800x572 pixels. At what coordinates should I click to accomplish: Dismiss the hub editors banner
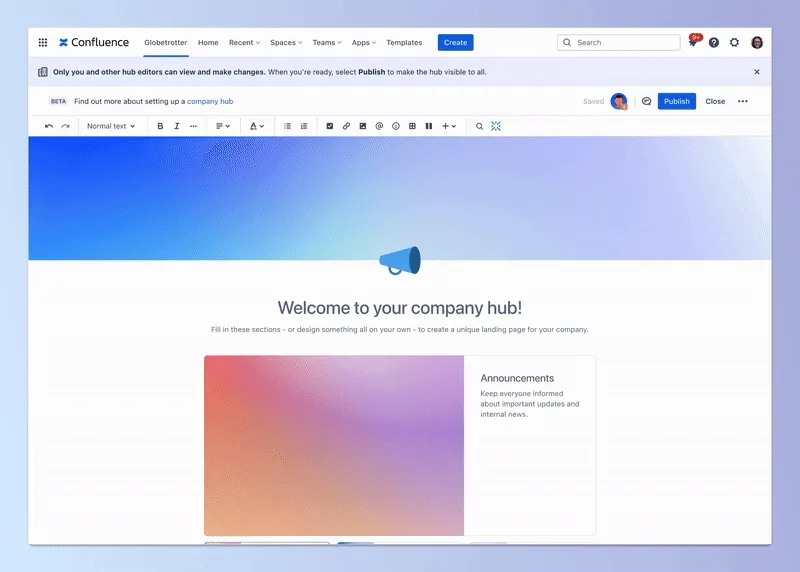tap(757, 72)
